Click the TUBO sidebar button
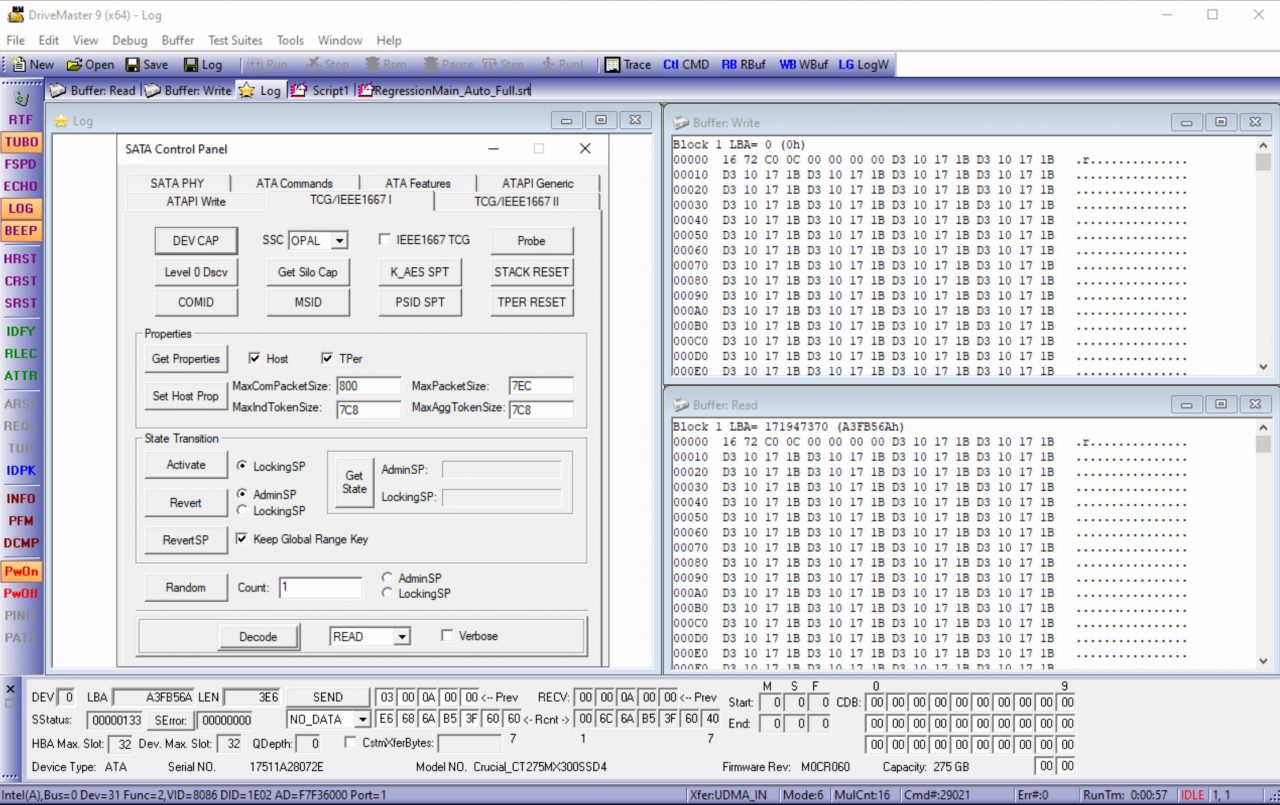 click(x=21, y=142)
